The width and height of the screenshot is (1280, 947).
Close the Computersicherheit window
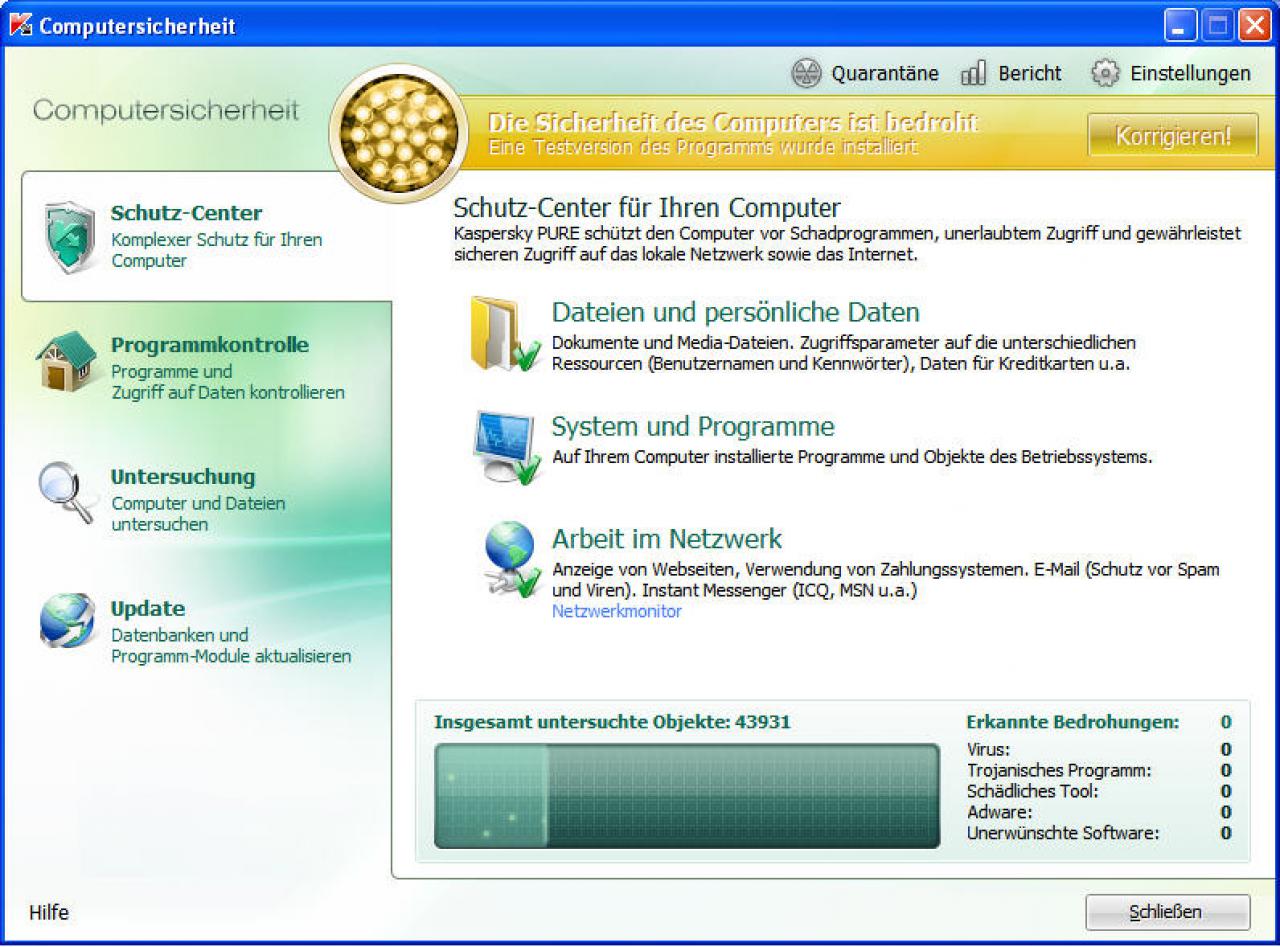tap(1254, 25)
